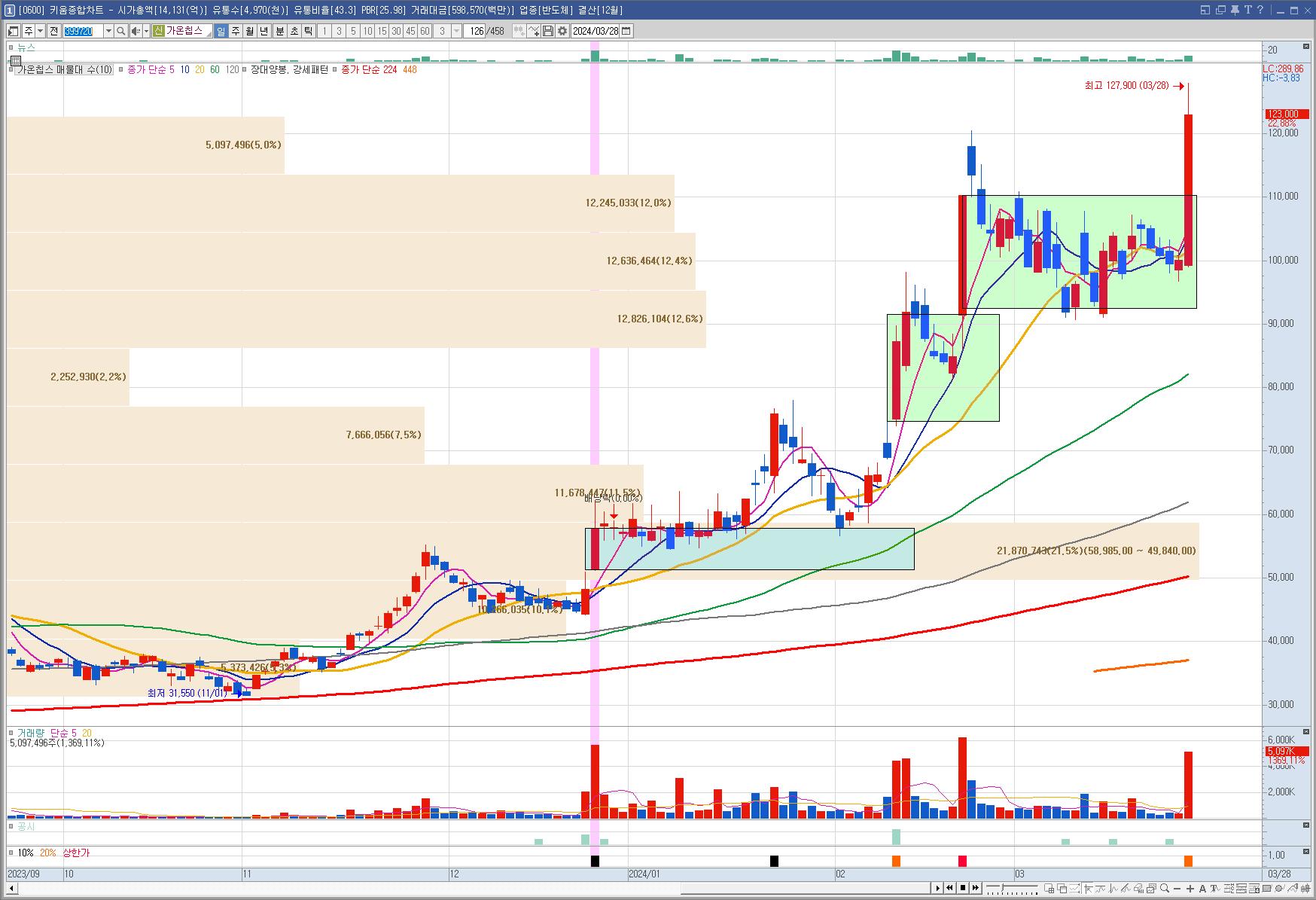Select the 분 (minute) period button
The width and height of the screenshot is (1316, 900).
click(x=279, y=31)
